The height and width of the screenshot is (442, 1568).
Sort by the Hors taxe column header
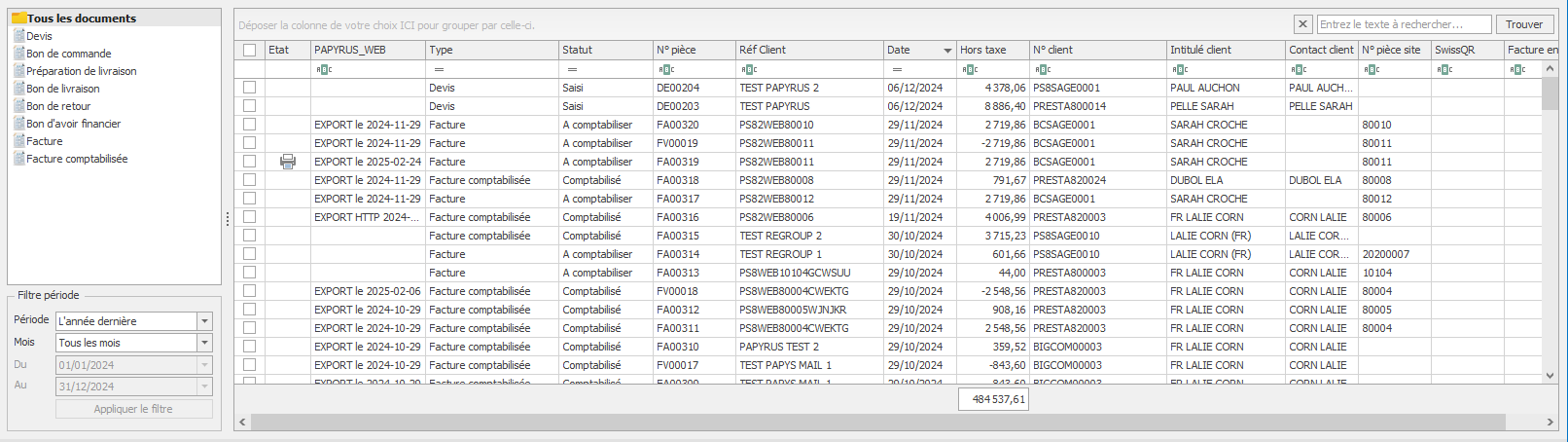coord(982,50)
